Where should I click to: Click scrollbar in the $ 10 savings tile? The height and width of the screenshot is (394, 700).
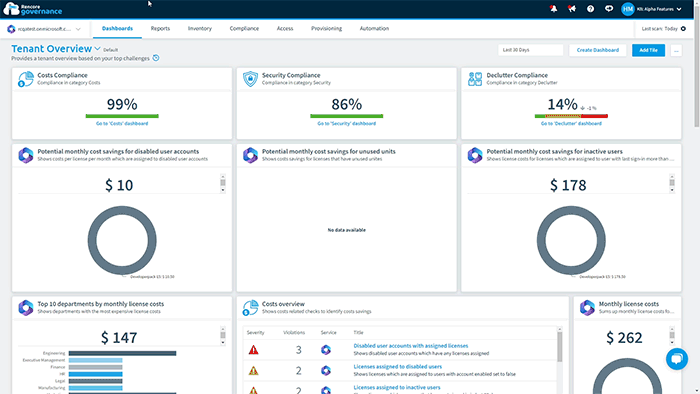coord(223,183)
